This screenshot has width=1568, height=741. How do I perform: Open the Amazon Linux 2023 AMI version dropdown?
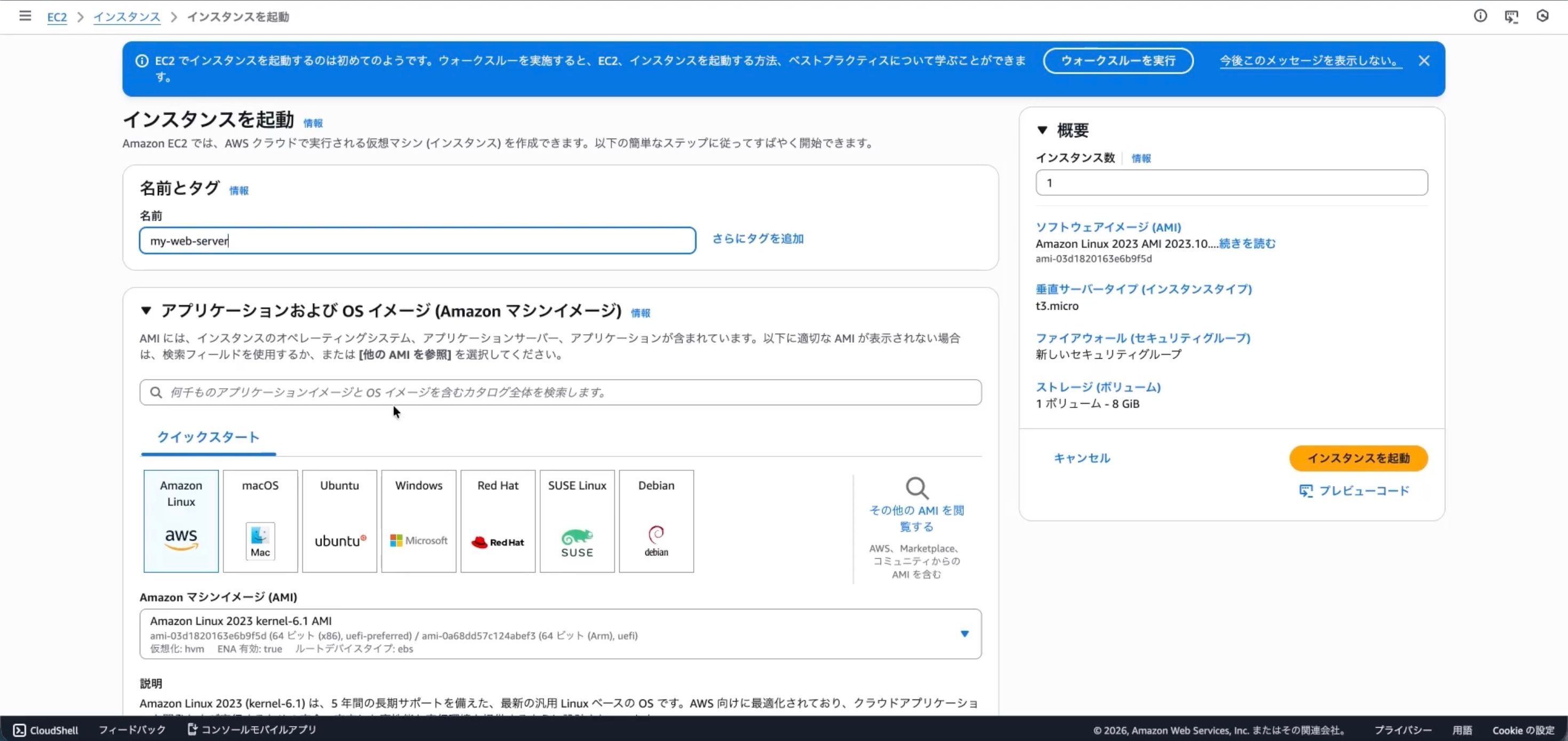pyautogui.click(x=965, y=633)
